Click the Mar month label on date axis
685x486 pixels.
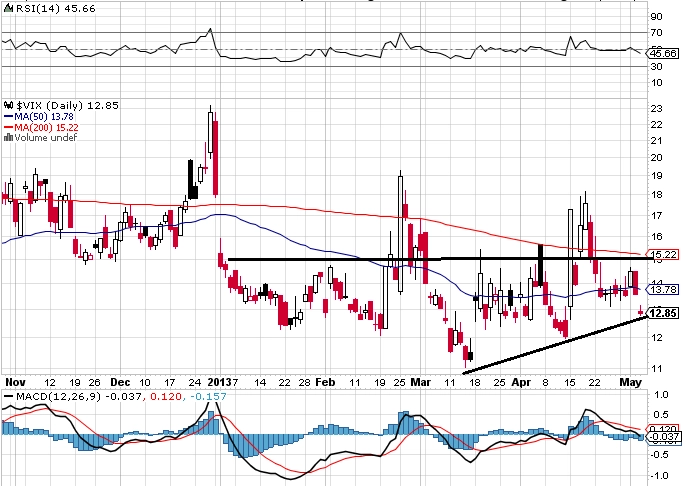point(421,382)
